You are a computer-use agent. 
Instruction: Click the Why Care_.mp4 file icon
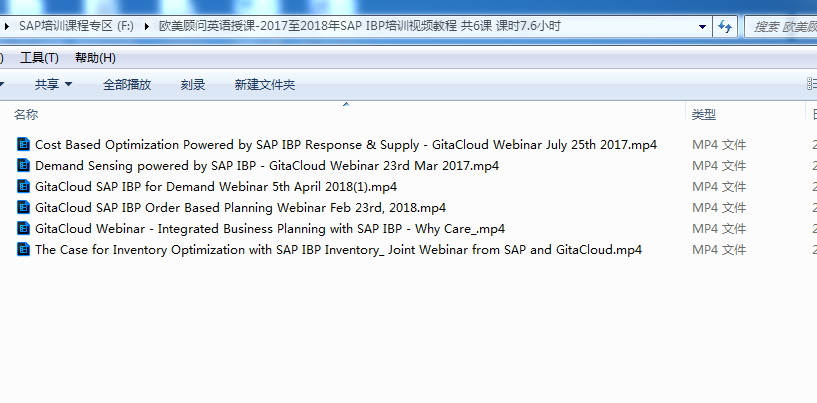(23, 228)
